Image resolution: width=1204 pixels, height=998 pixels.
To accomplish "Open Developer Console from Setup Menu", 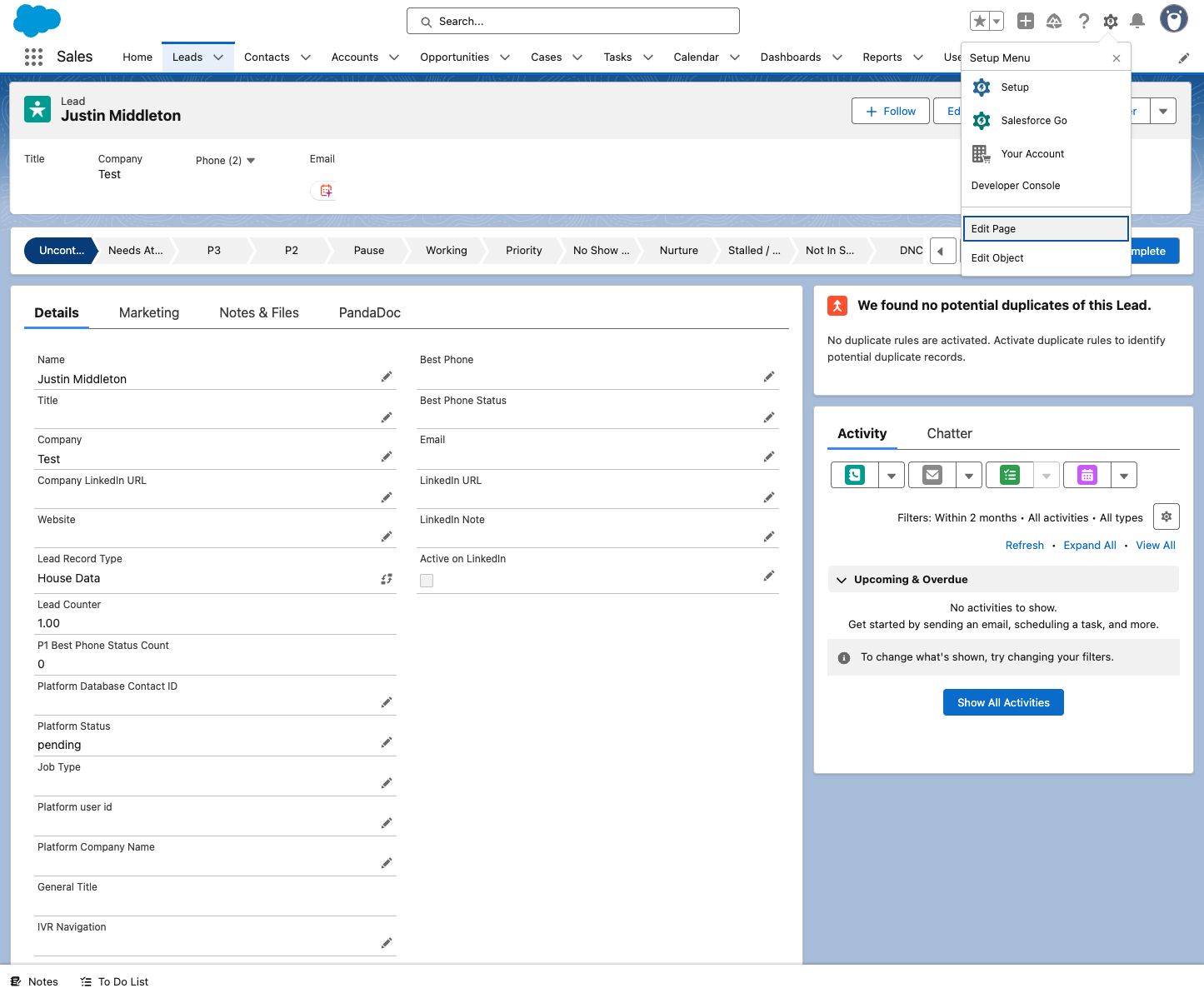I will tap(1046, 186).
